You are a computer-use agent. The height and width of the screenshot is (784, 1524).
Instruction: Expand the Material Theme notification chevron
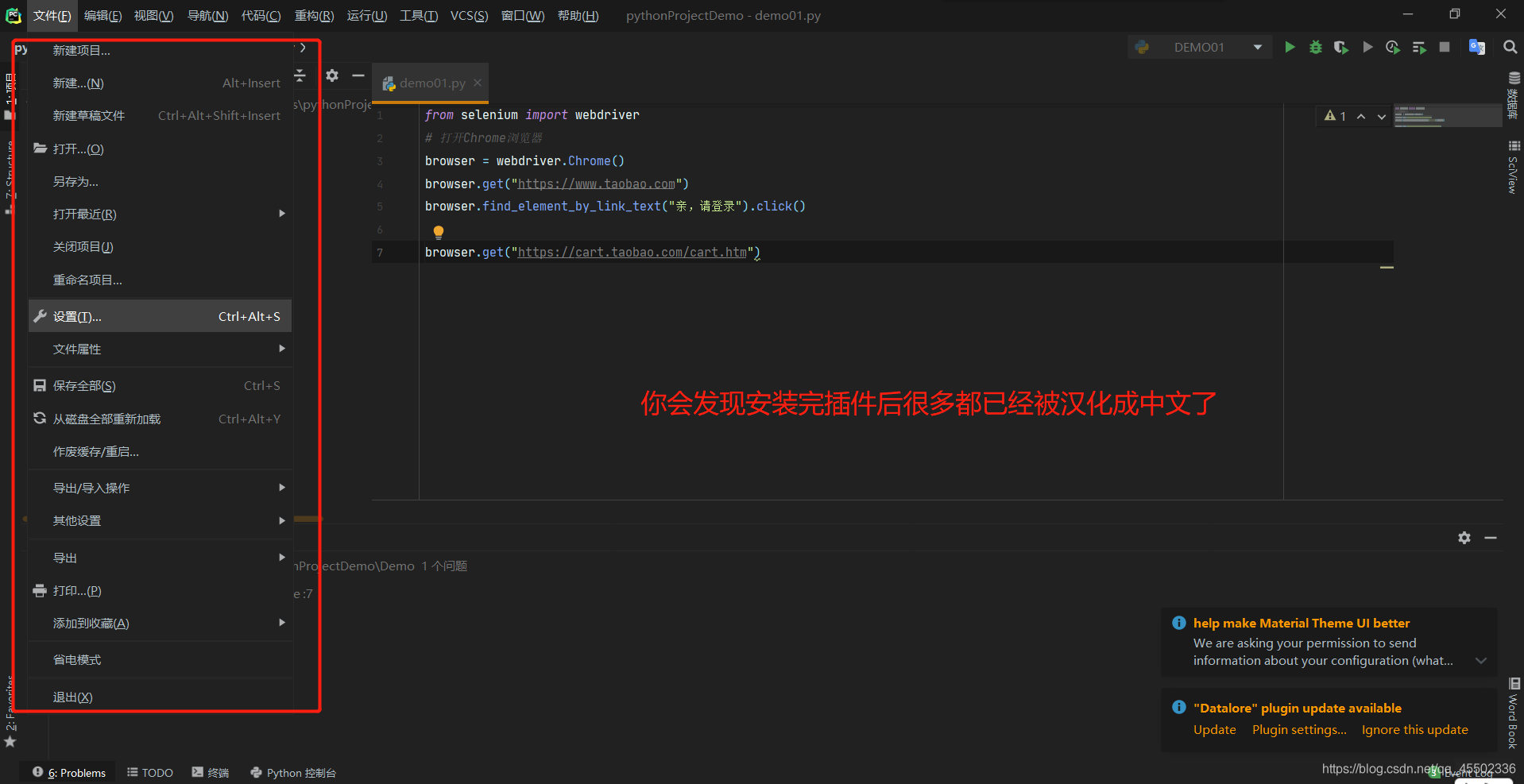click(1481, 661)
